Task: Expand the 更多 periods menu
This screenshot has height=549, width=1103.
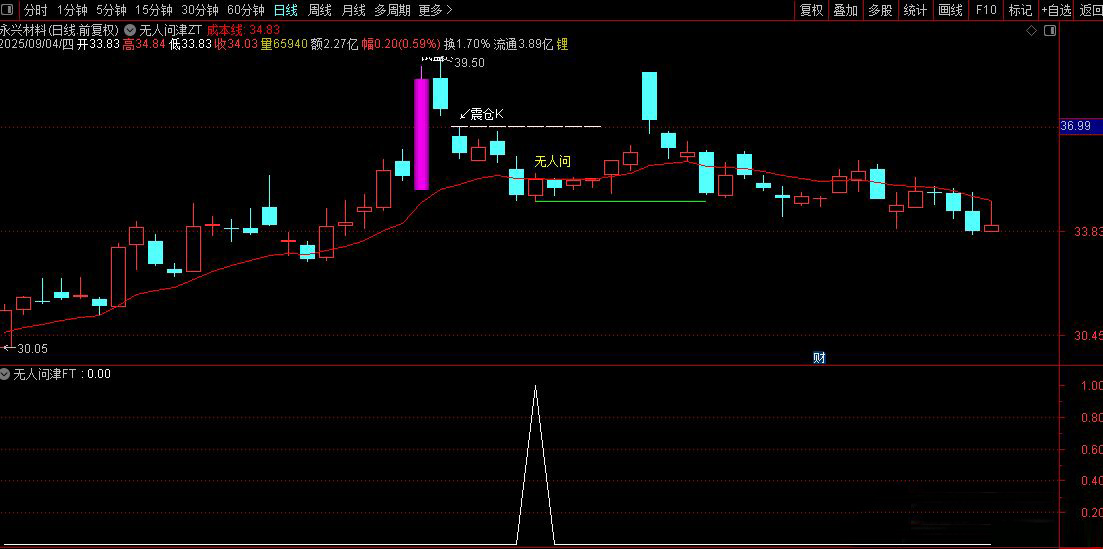Action: [x=435, y=10]
